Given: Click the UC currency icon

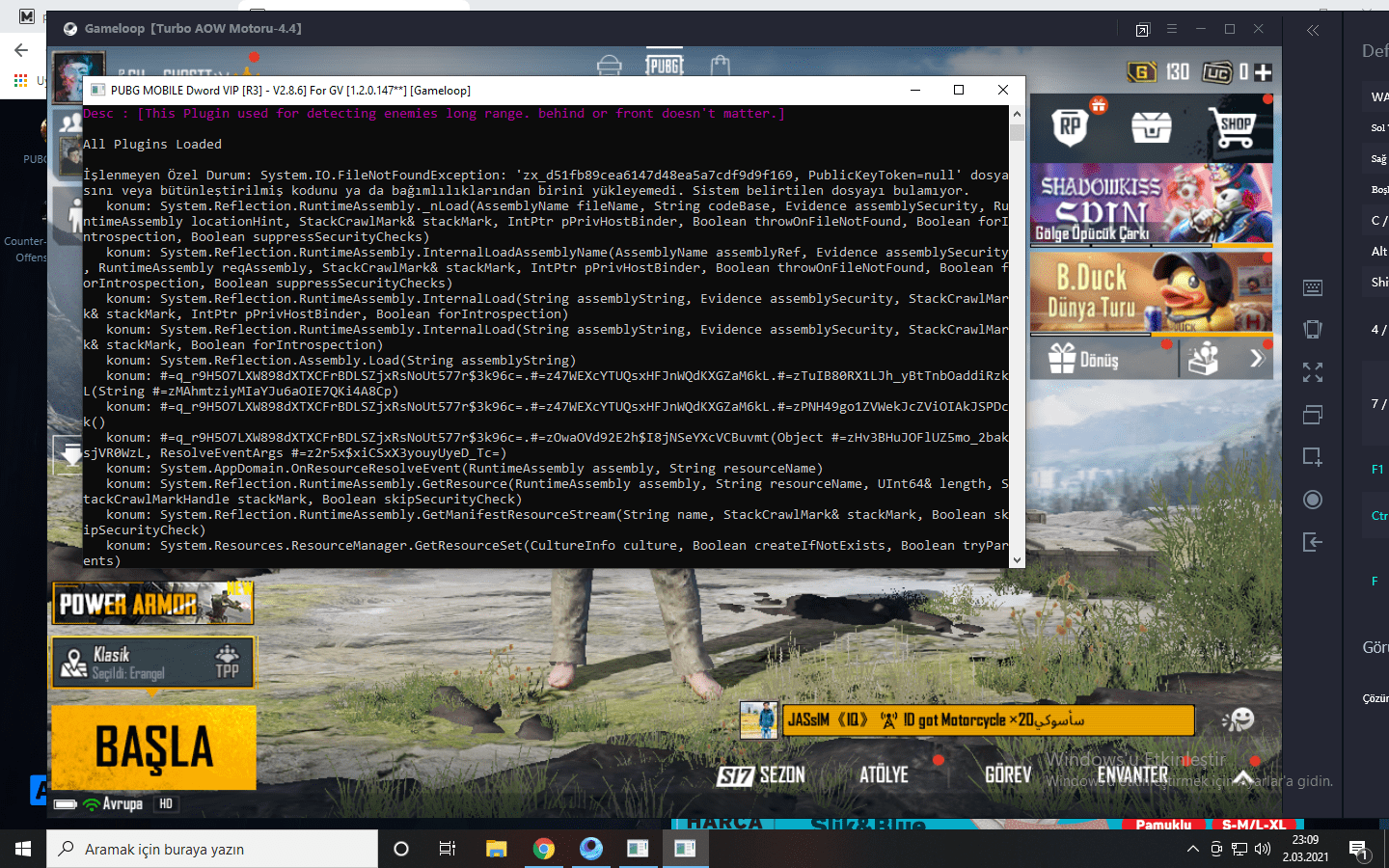Looking at the screenshot, I should [x=1217, y=72].
